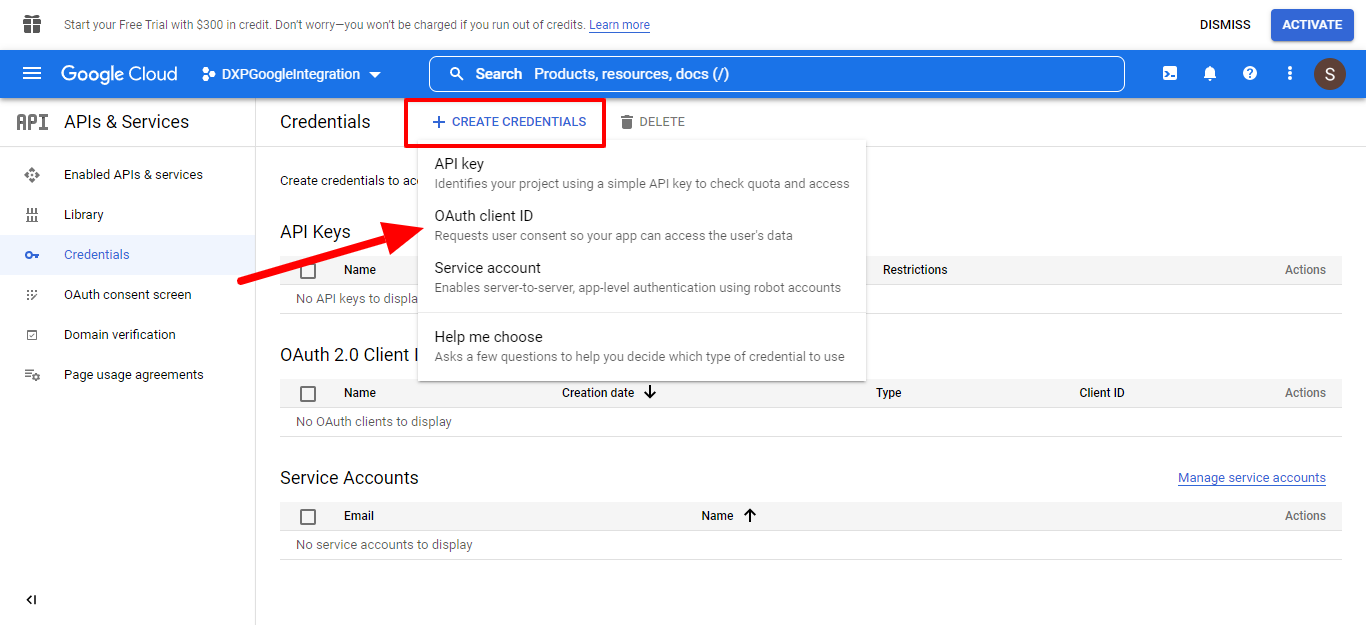Expand the Create Credentials dropdown
The height and width of the screenshot is (625, 1366).
(509, 122)
